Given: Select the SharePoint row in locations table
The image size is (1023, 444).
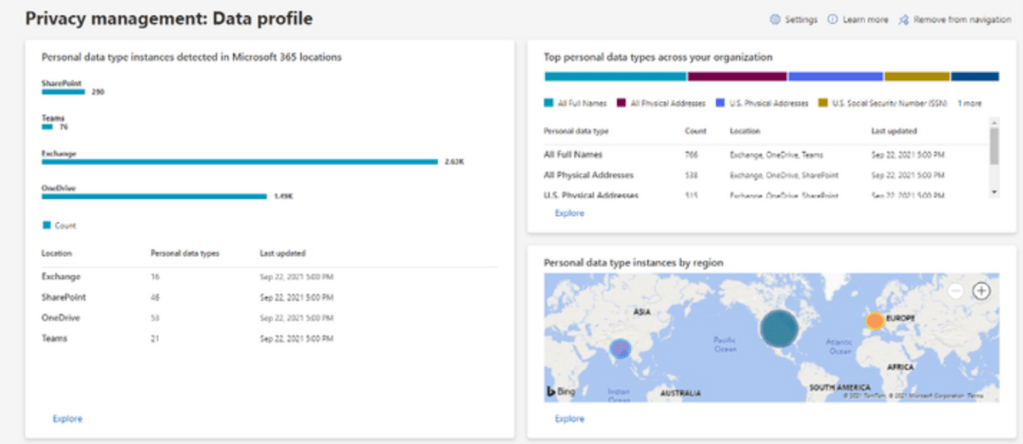Looking at the screenshot, I should [x=62, y=297].
